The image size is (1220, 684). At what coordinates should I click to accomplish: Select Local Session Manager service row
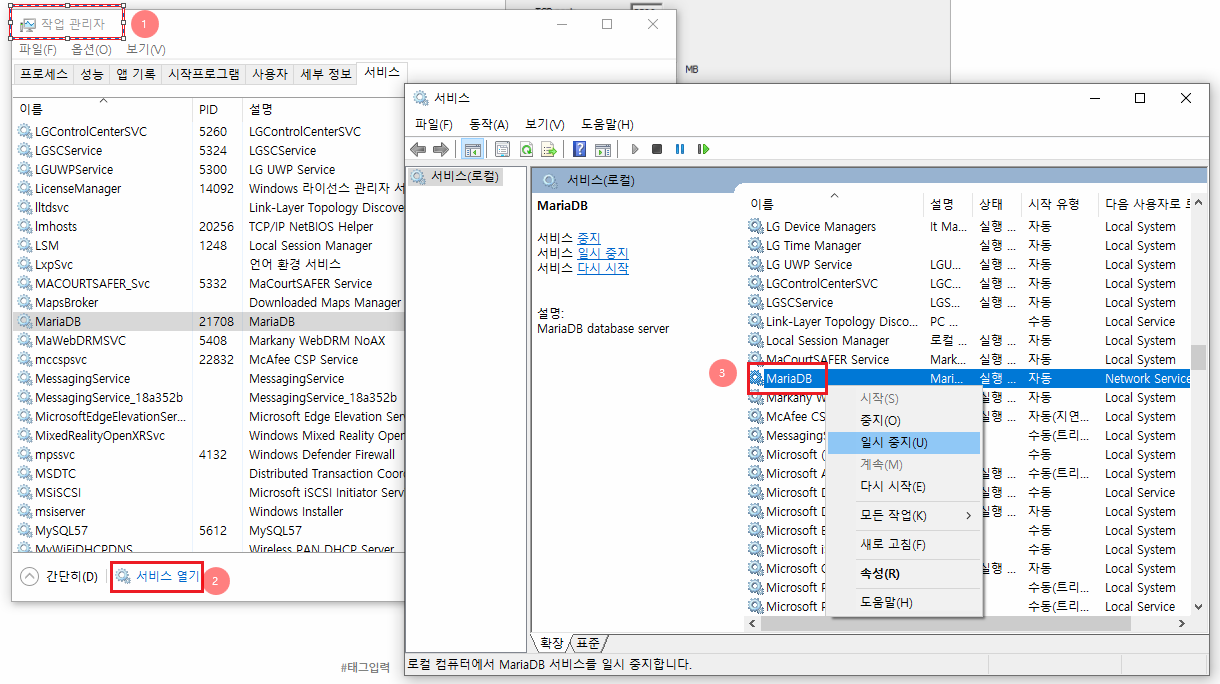tap(968, 340)
